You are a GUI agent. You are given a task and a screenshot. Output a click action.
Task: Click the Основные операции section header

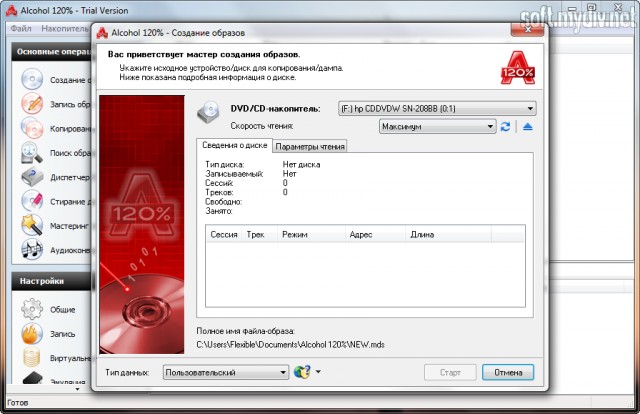[53, 52]
